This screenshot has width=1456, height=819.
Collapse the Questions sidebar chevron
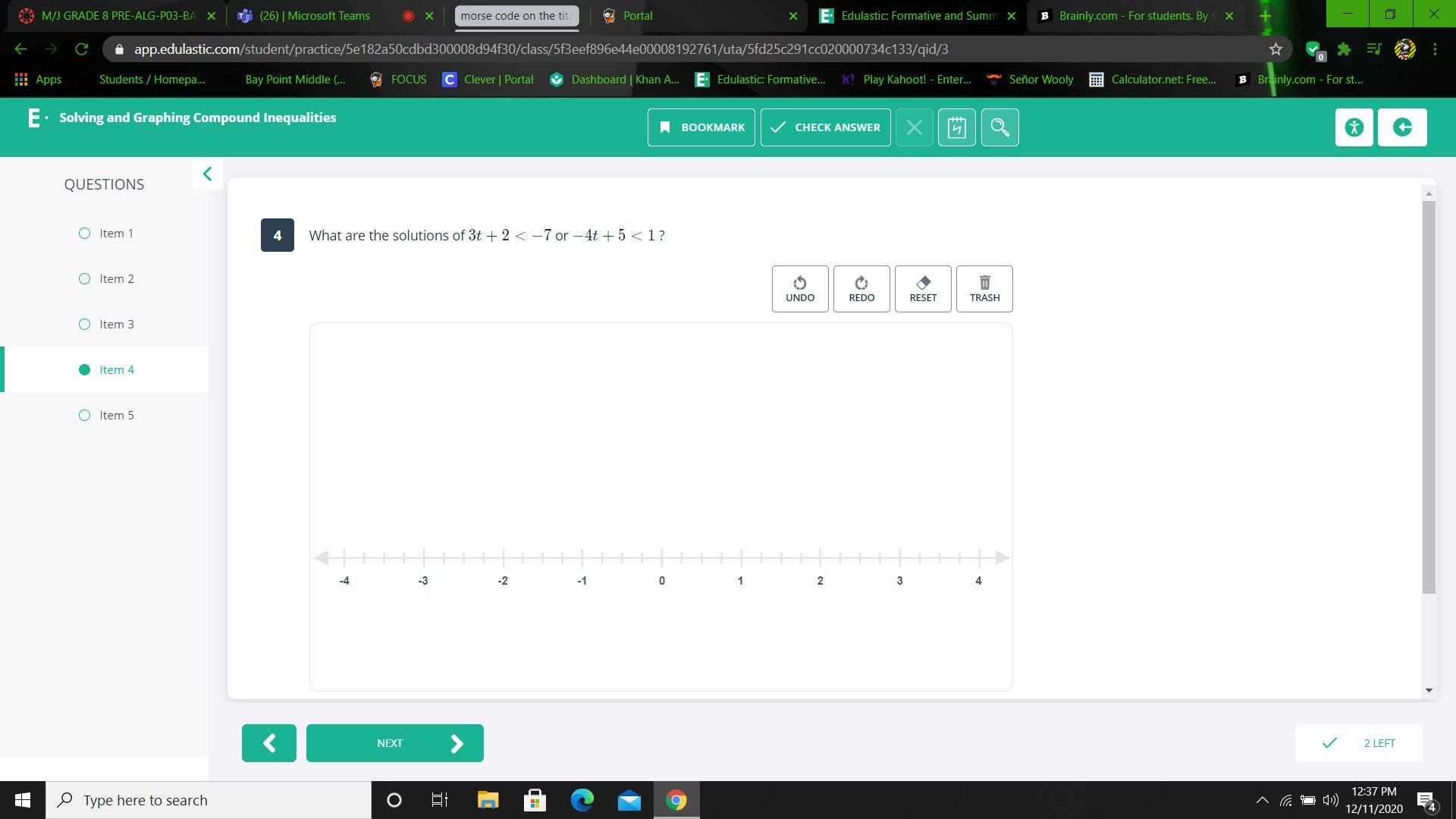coord(207,174)
